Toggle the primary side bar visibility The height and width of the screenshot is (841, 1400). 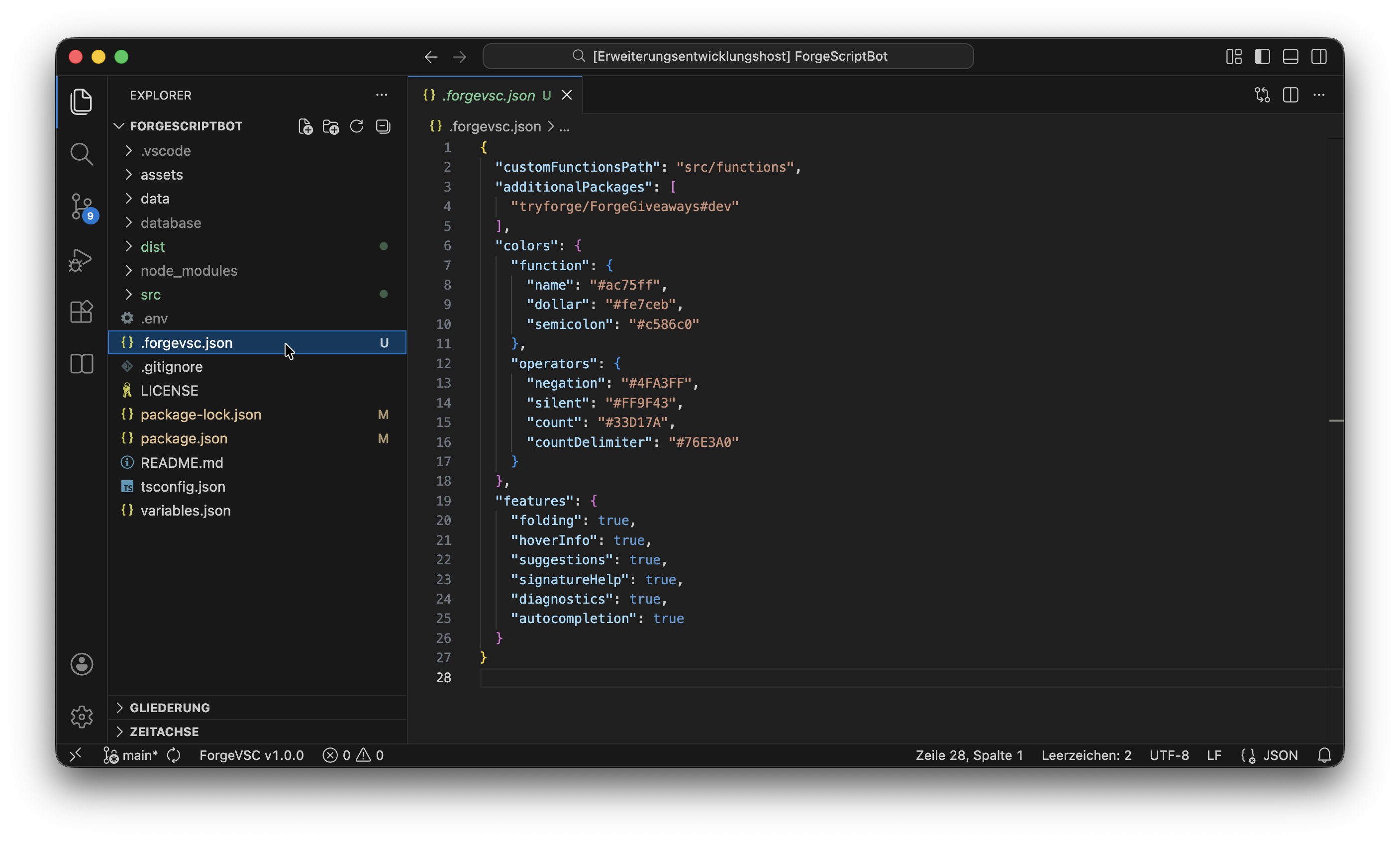(1262, 57)
